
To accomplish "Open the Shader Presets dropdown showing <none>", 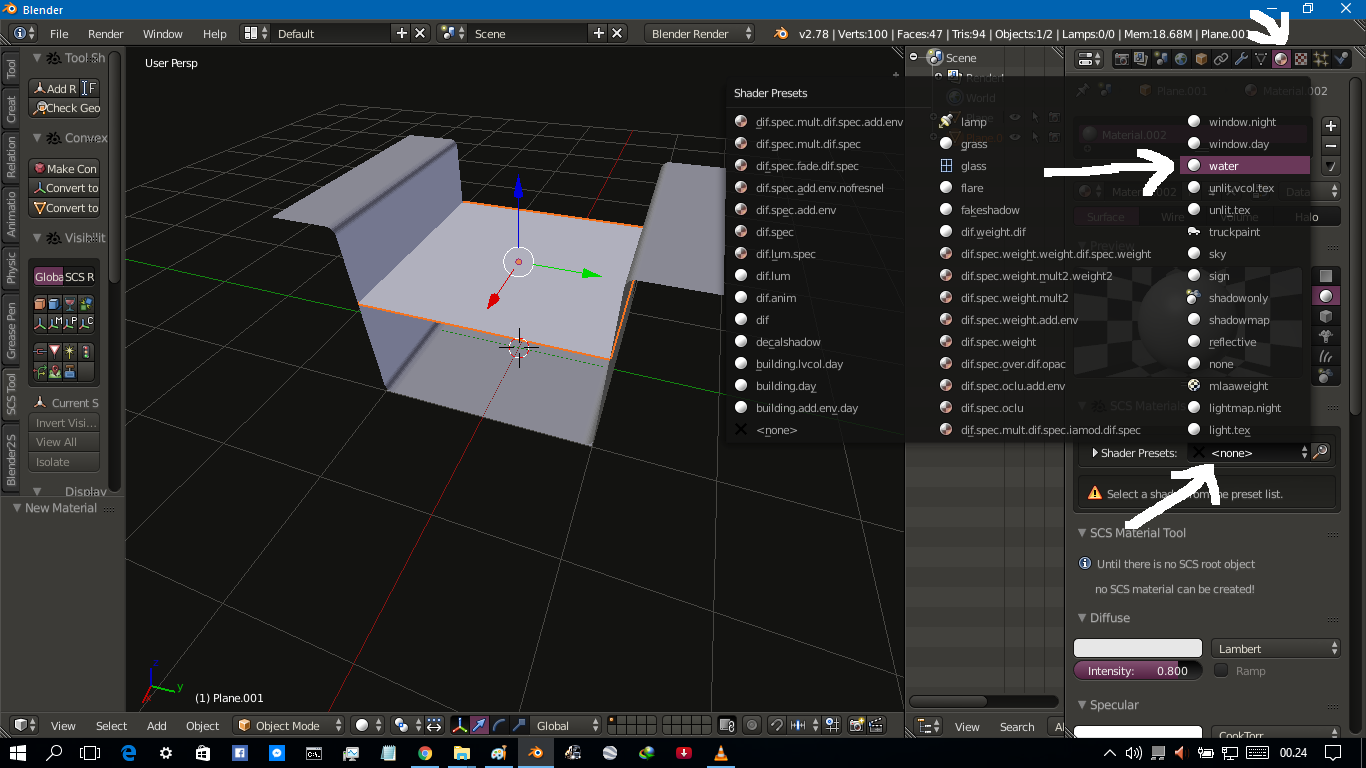I will (1250, 452).
